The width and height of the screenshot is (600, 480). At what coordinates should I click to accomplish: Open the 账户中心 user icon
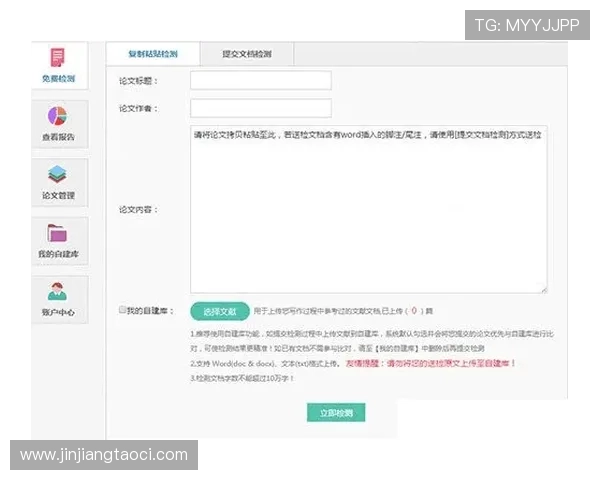coord(57,292)
